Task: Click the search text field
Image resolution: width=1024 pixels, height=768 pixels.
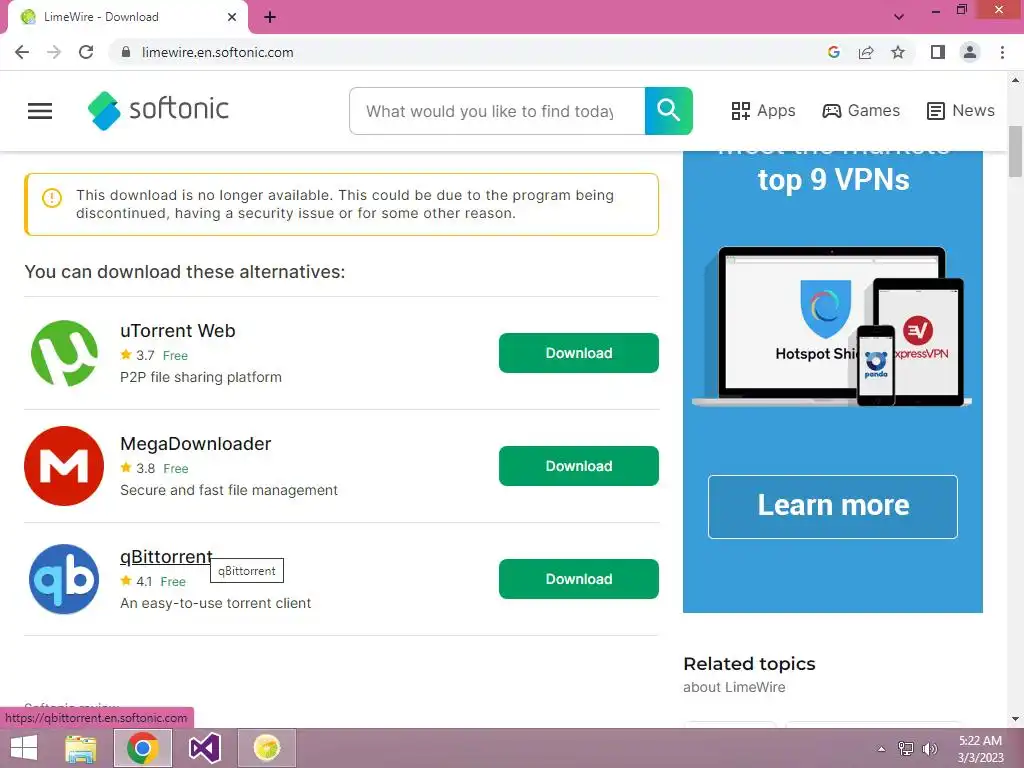Action: (x=497, y=111)
